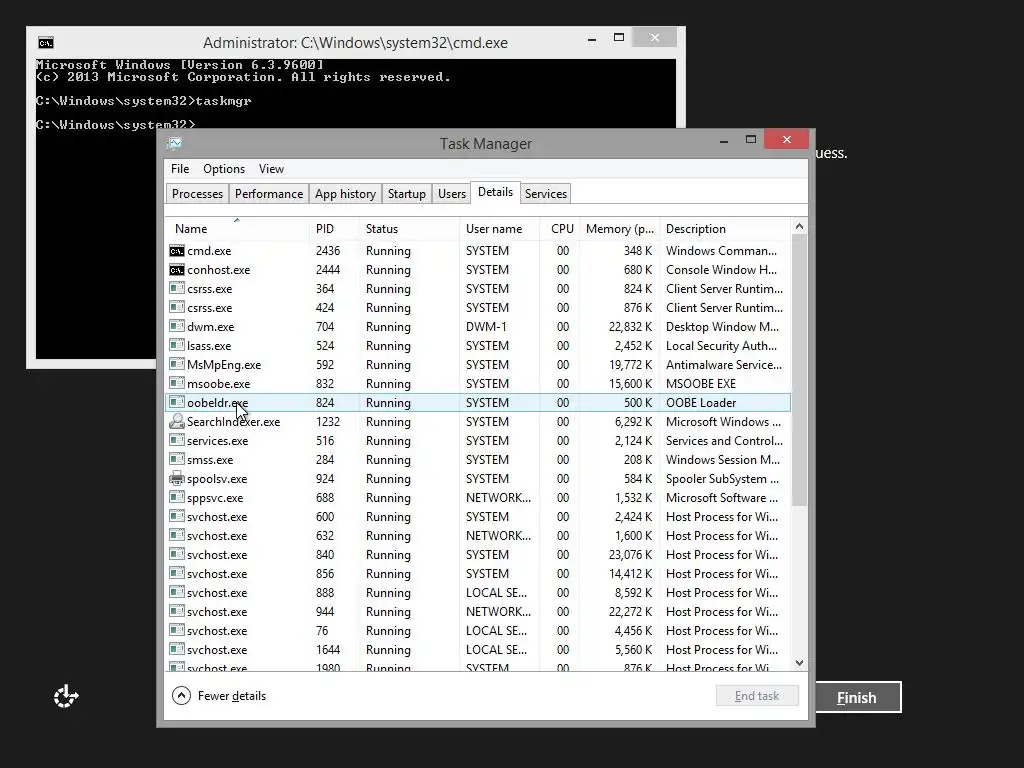Screen dimensions: 1024x768
Task: Switch to the Services tab
Action: coord(545,194)
